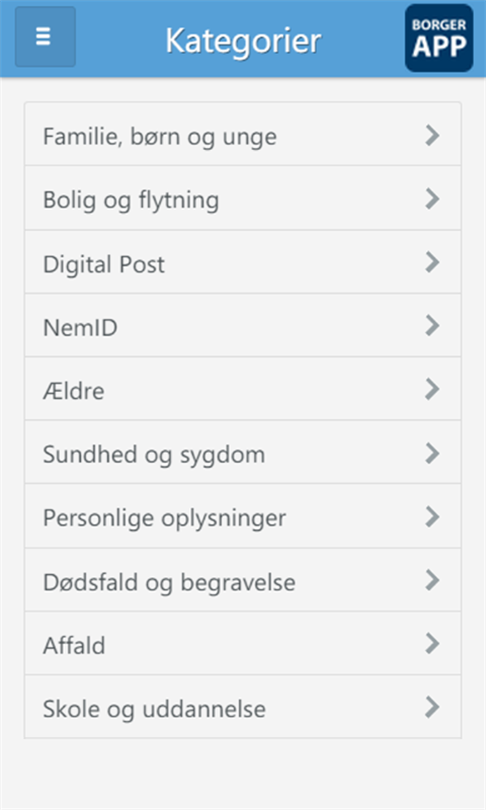Open the hamburger menu button
This screenshot has width=486, height=810.
[45, 37]
